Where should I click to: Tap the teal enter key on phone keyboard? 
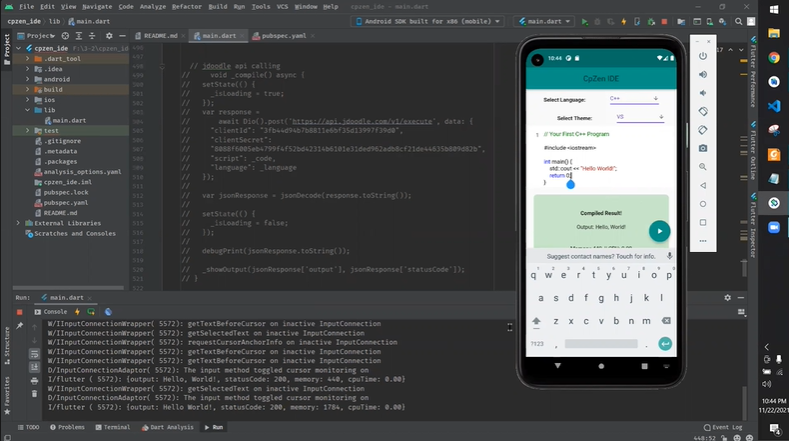pos(665,344)
